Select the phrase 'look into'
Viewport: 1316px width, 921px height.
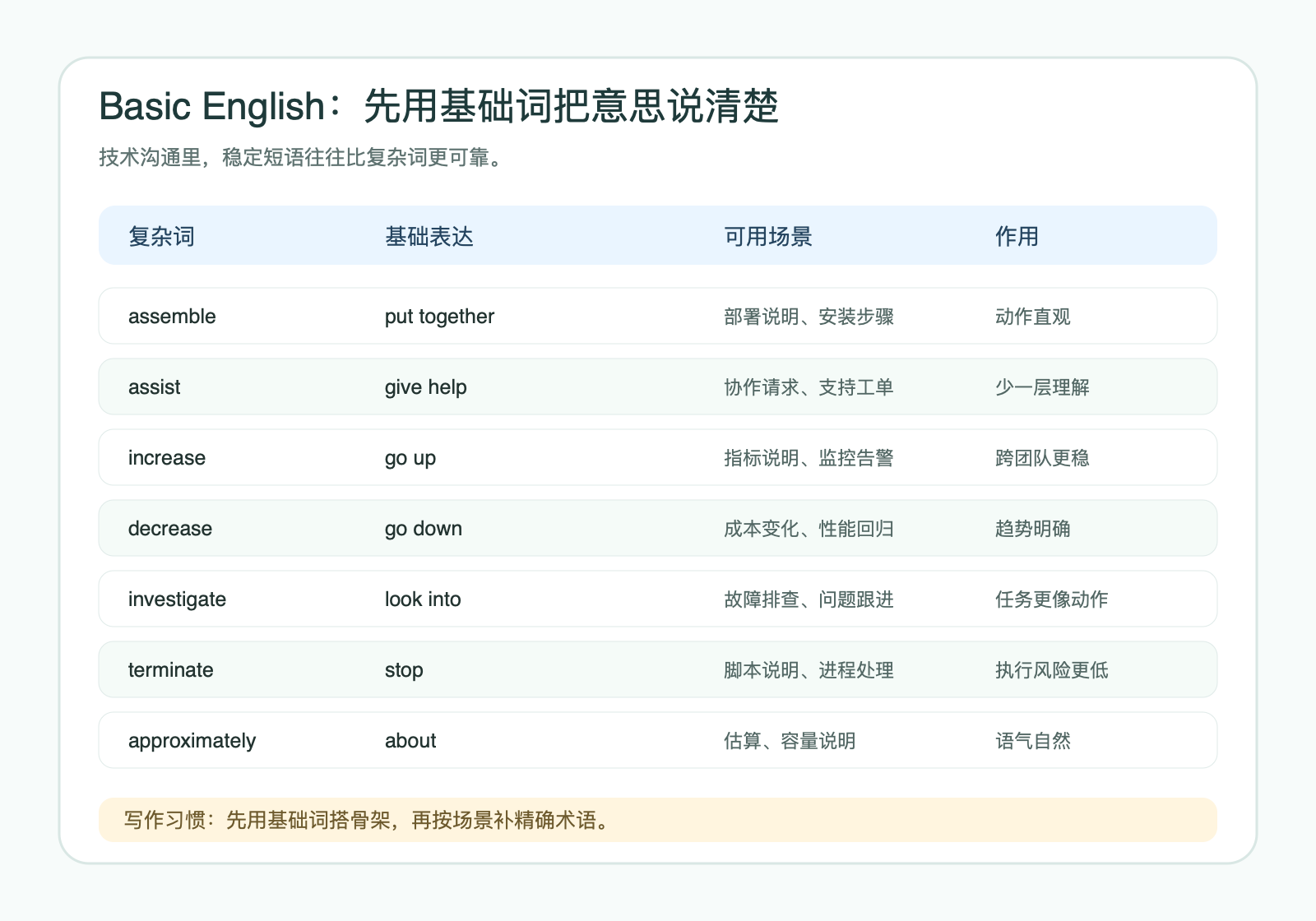click(x=423, y=599)
